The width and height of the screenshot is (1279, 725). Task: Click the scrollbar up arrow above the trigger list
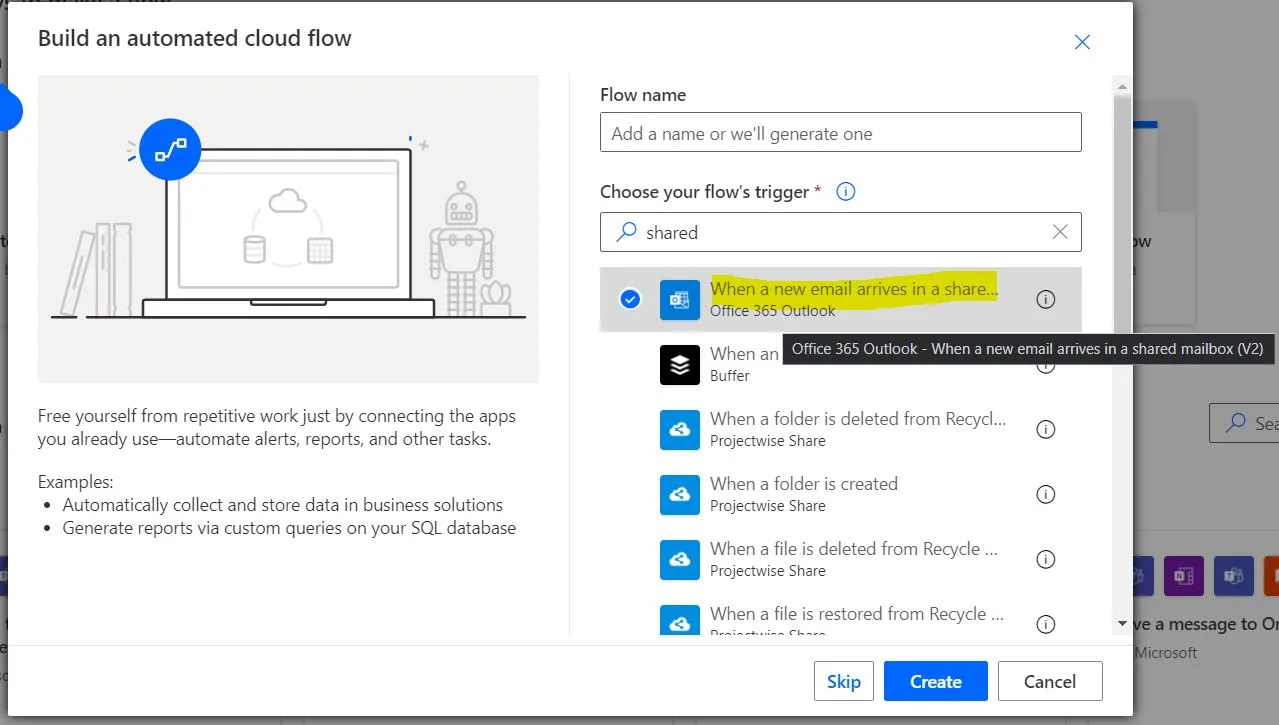click(x=1120, y=86)
